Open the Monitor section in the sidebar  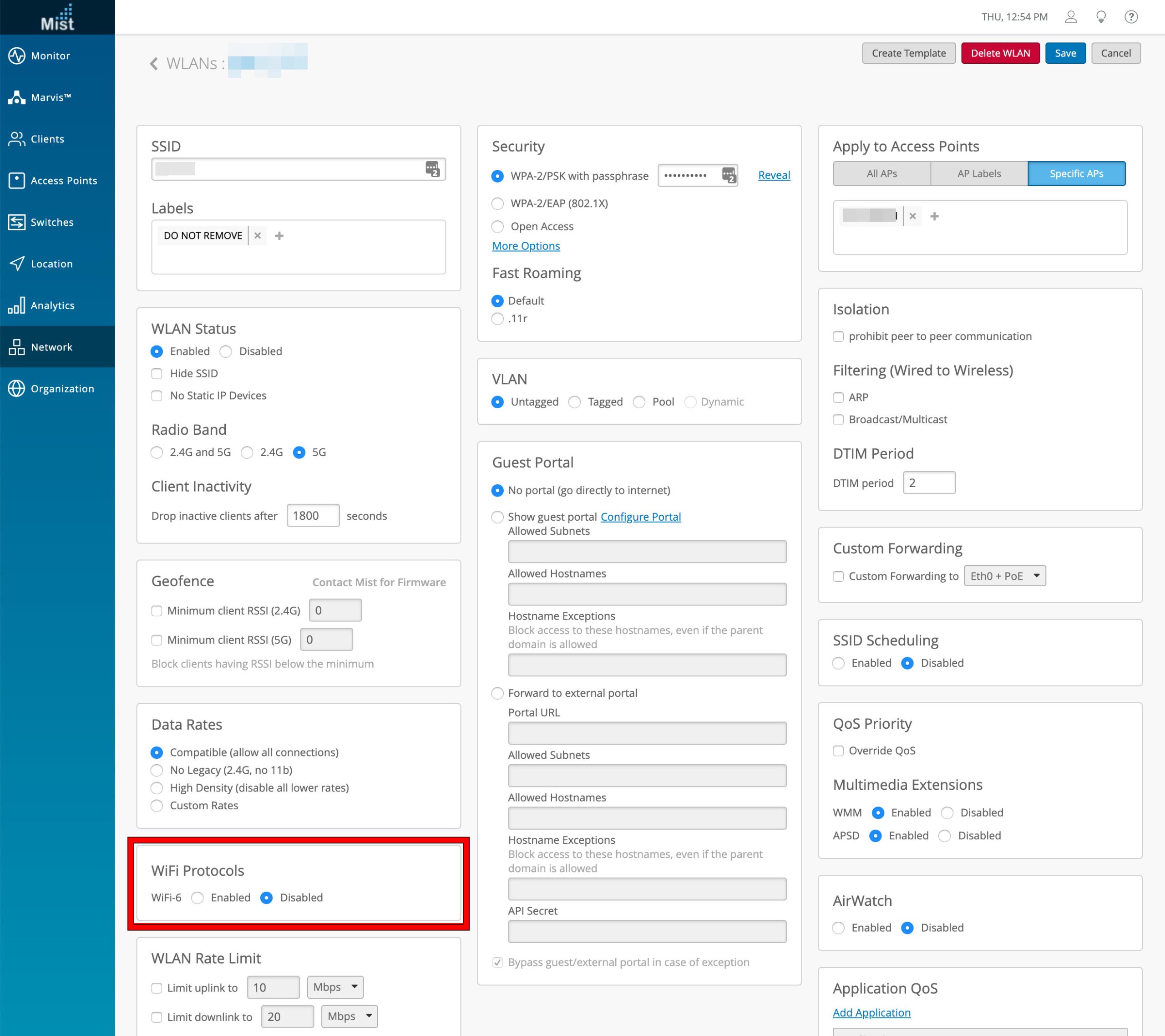50,56
